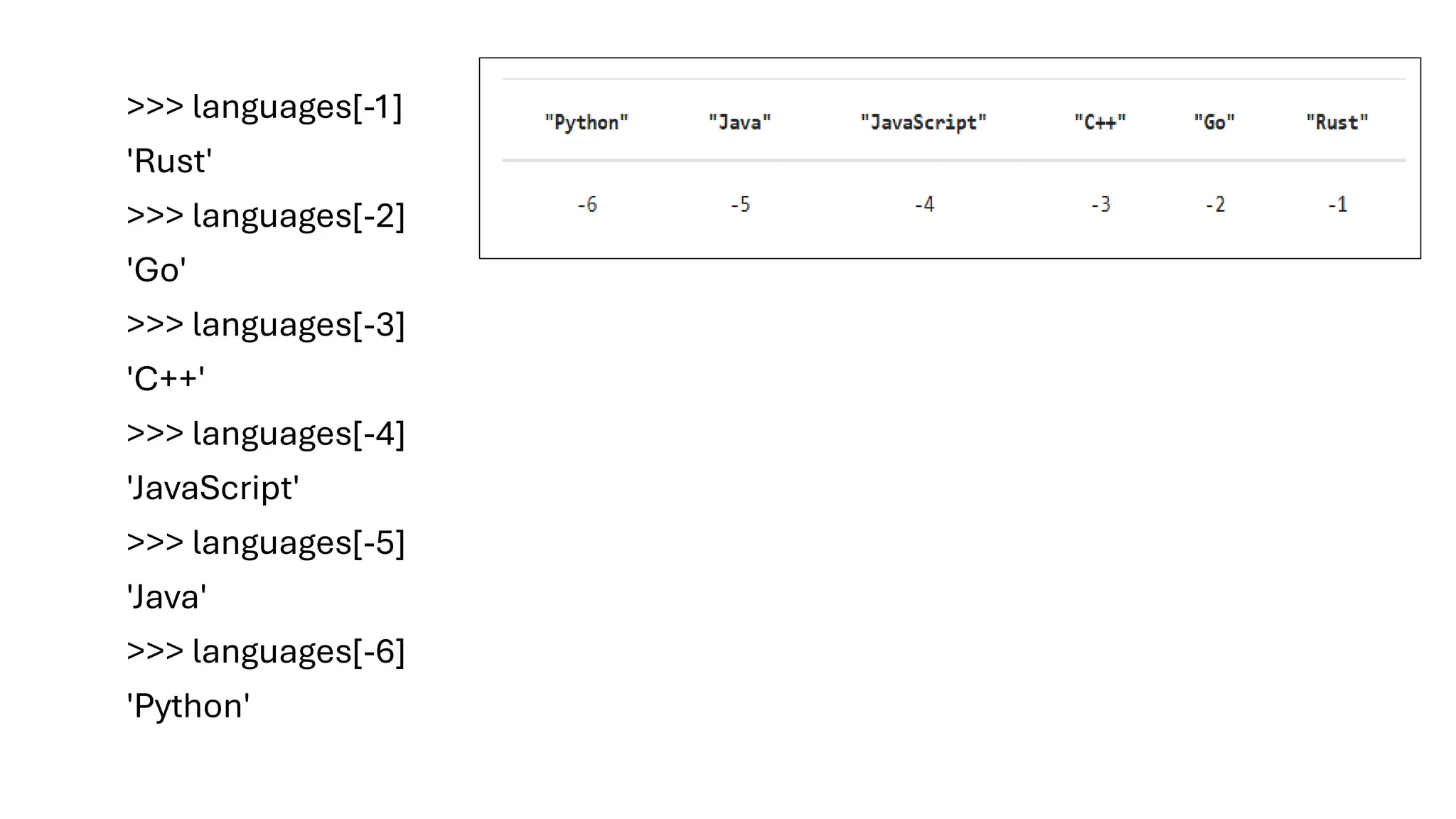Click the 'Rust' output line
Screen dimensions: 1456x819
pyautogui.click(x=169, y=161)
